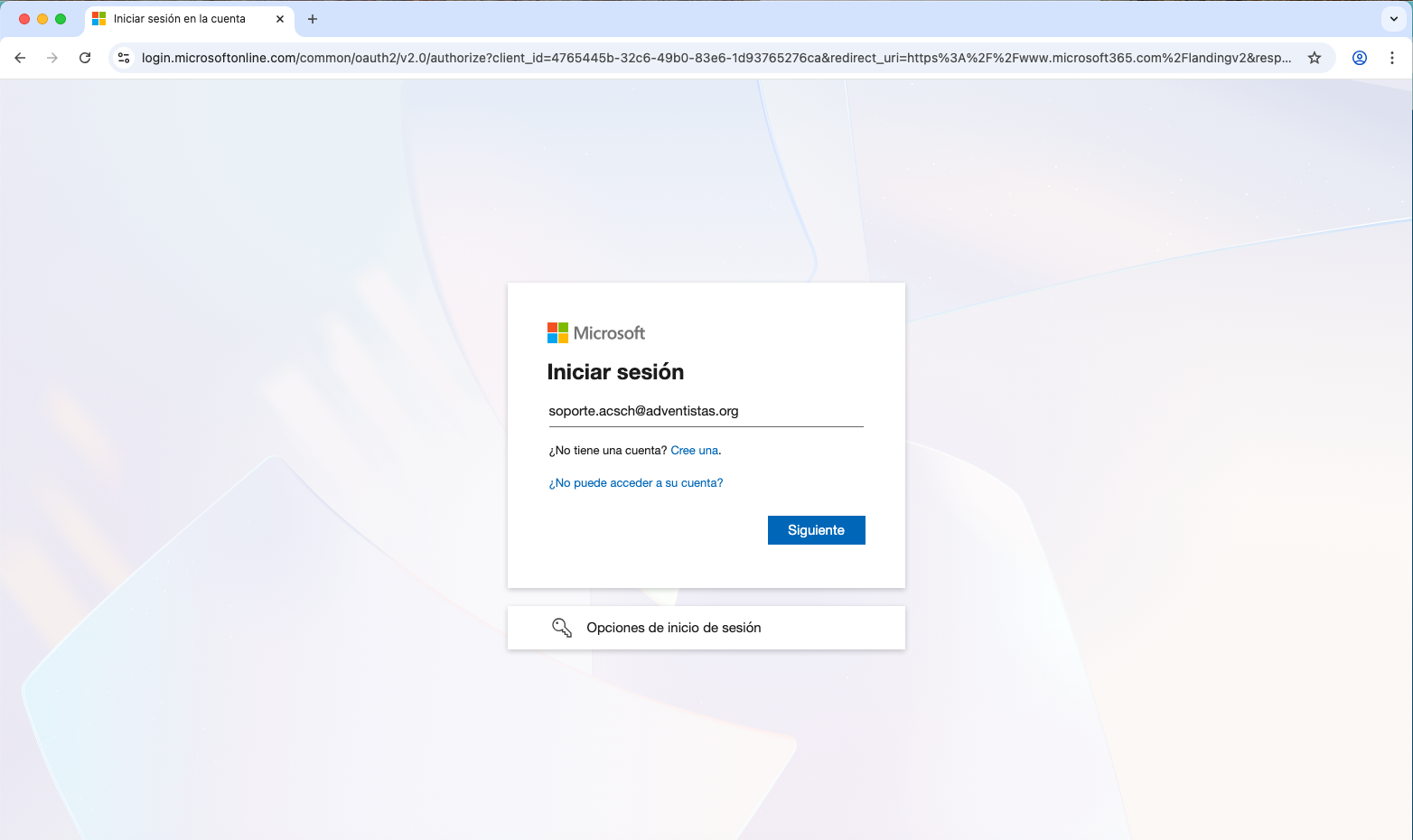Screen dimensions: 1413x840
Task: View site information icon in address bar
Action: 125,58
